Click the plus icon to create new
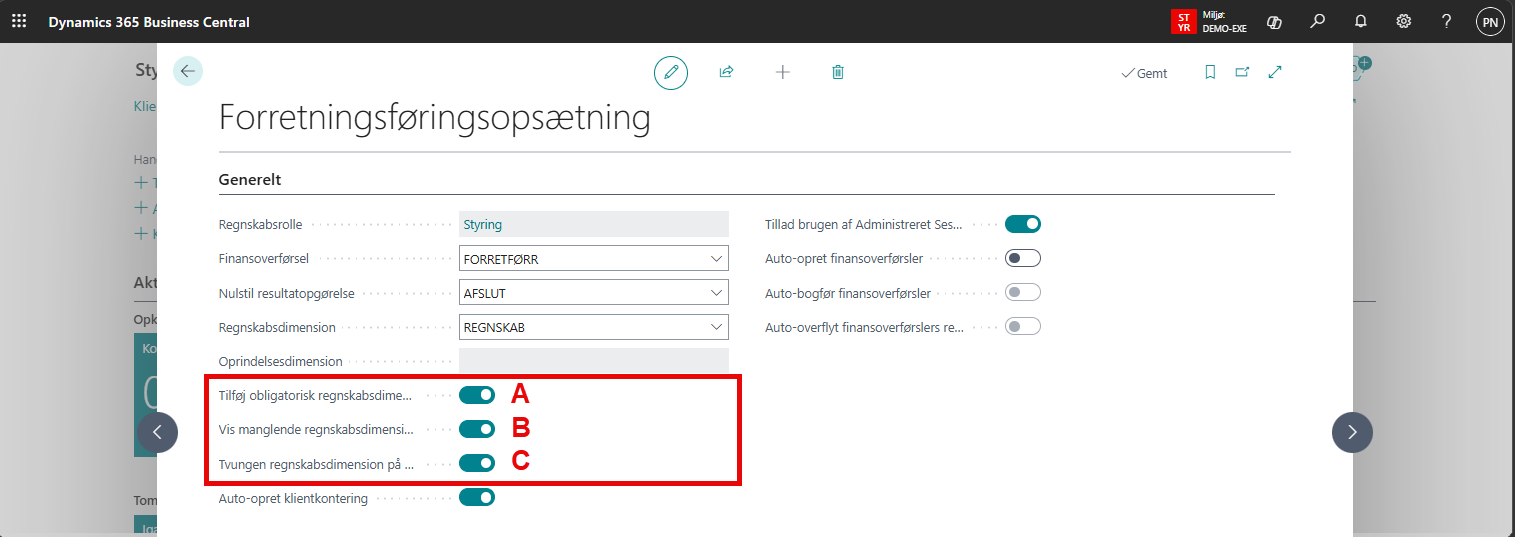1515x537 pixels. click(x=783, y=72)
